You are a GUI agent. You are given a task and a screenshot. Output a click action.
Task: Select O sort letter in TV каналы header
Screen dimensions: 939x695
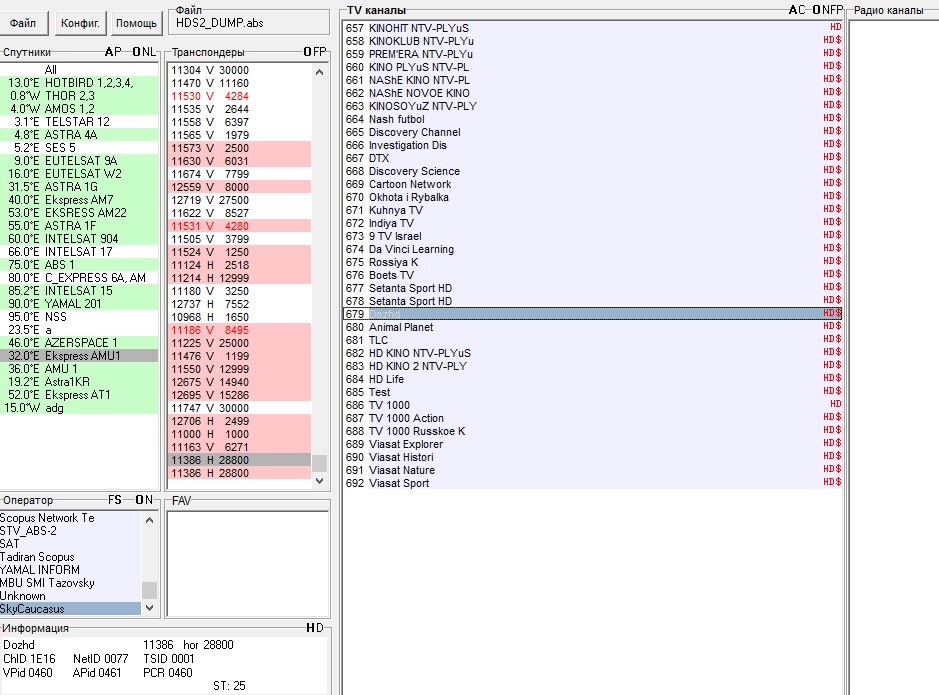point(817,10)
